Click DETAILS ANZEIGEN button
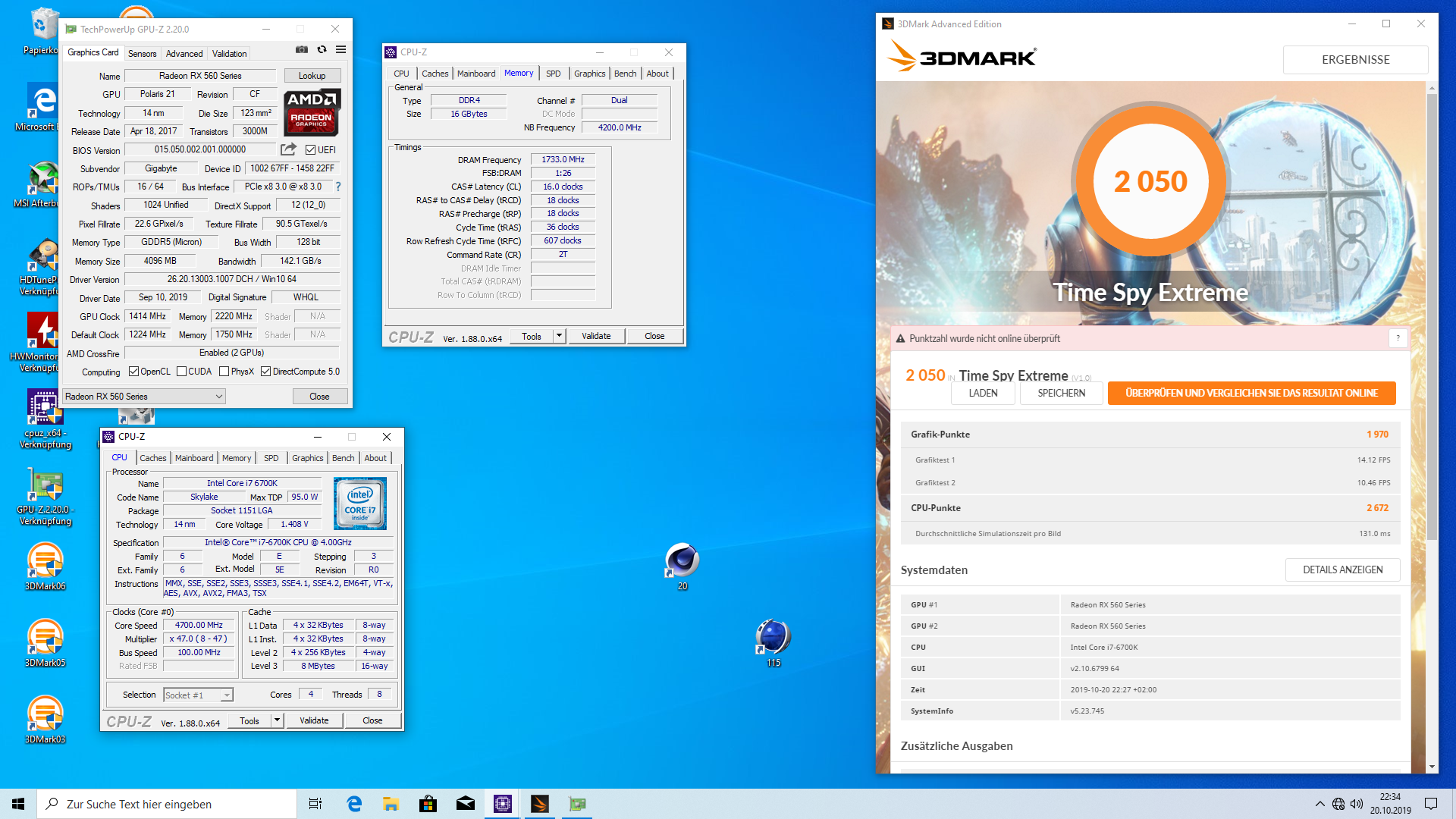This screenshot has height=819, width=1456. click(1342, 570)
